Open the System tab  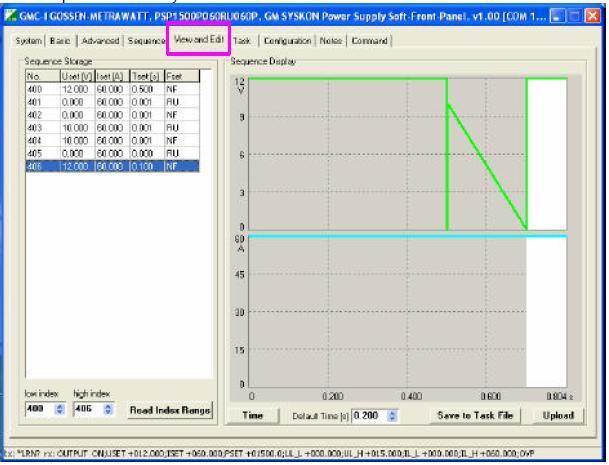pyautogui.click(x=29, y=41)
